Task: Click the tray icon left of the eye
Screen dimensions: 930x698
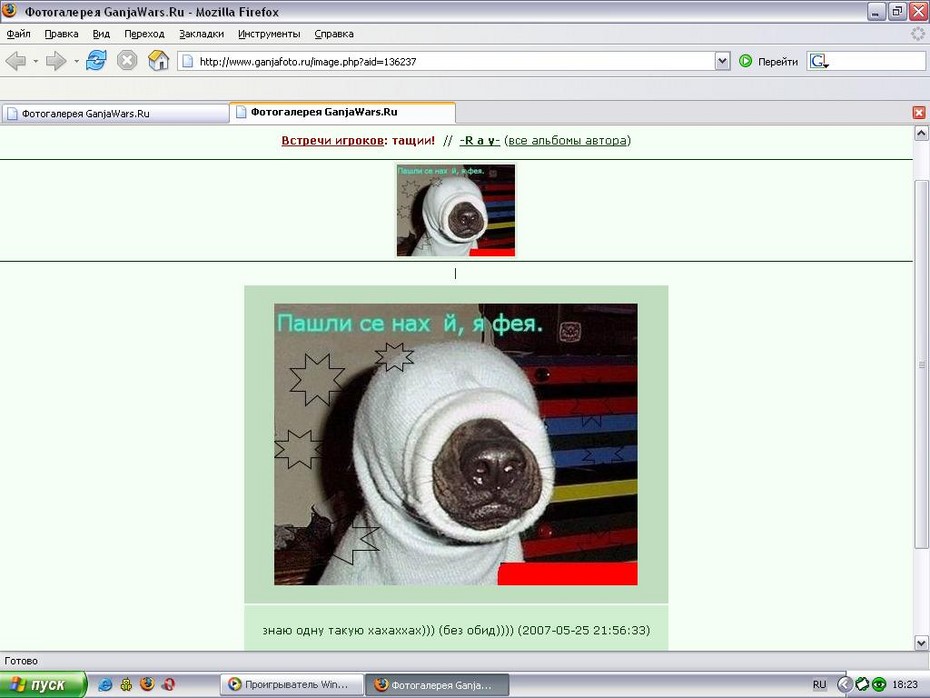Action: (x=862, y=684)
